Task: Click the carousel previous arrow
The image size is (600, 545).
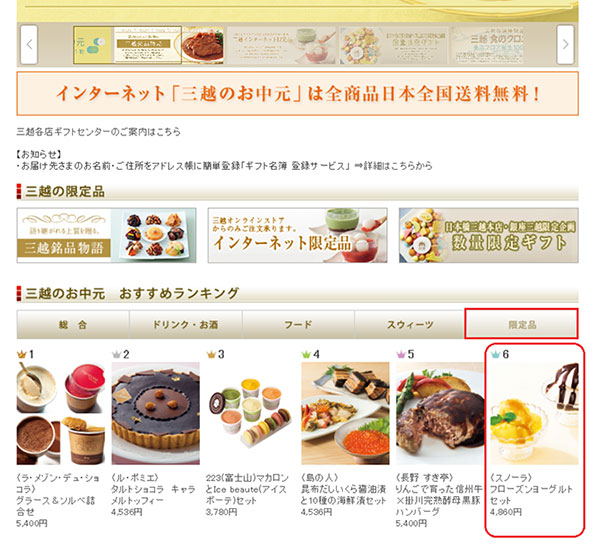Action: coord(29,45)
